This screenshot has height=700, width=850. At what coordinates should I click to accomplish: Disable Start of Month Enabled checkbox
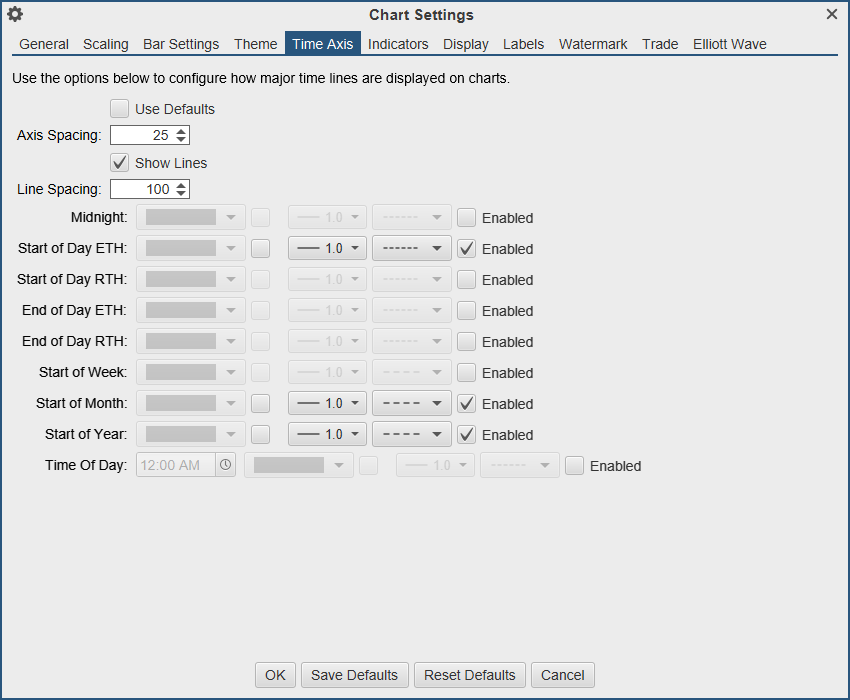[x=467, y=403]
